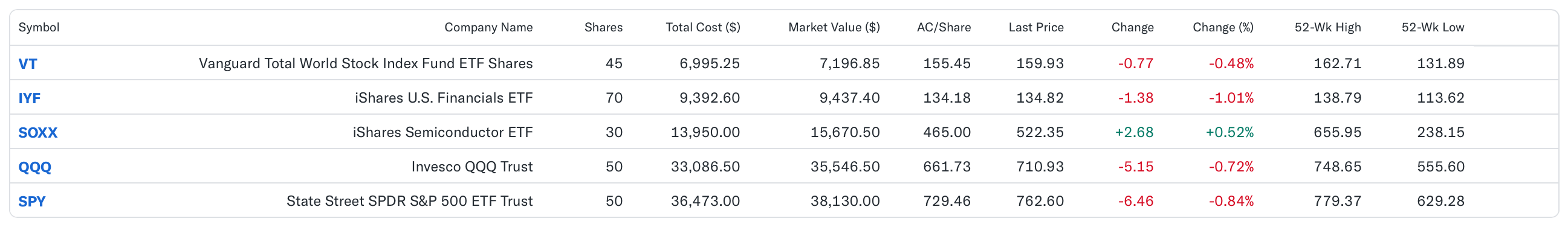
Task: Open the QQQ ticker symbol link
Action: (34, 167)
